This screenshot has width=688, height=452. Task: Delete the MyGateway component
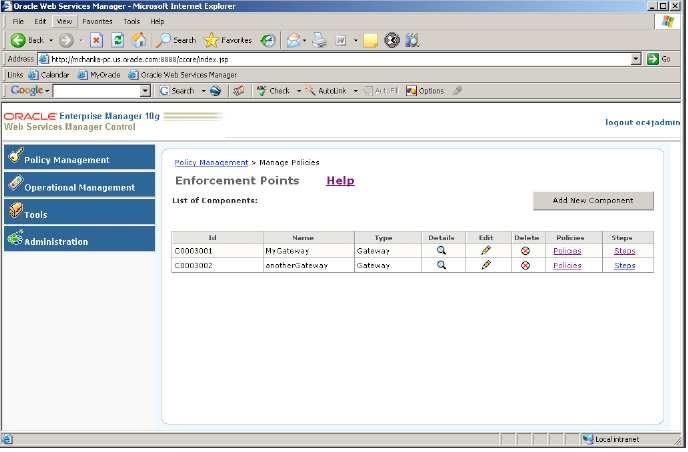coord(525,251)
